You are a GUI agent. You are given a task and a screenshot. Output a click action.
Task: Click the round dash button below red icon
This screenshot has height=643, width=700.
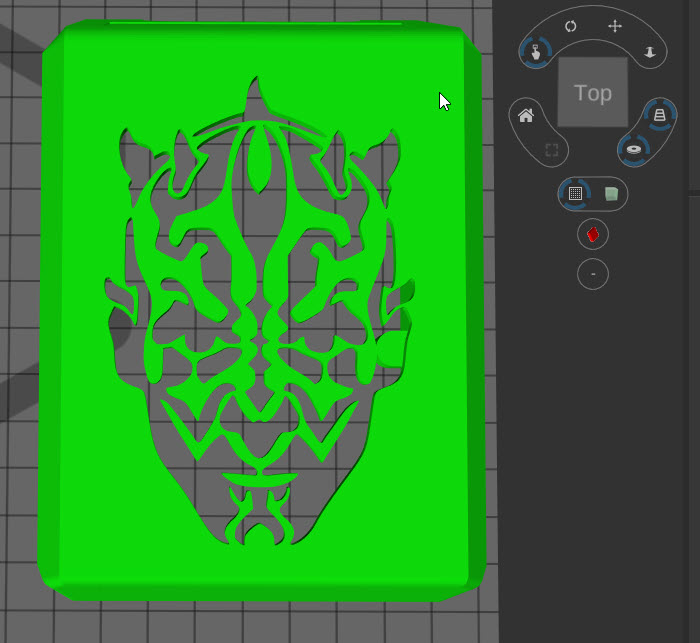[593, 274]
